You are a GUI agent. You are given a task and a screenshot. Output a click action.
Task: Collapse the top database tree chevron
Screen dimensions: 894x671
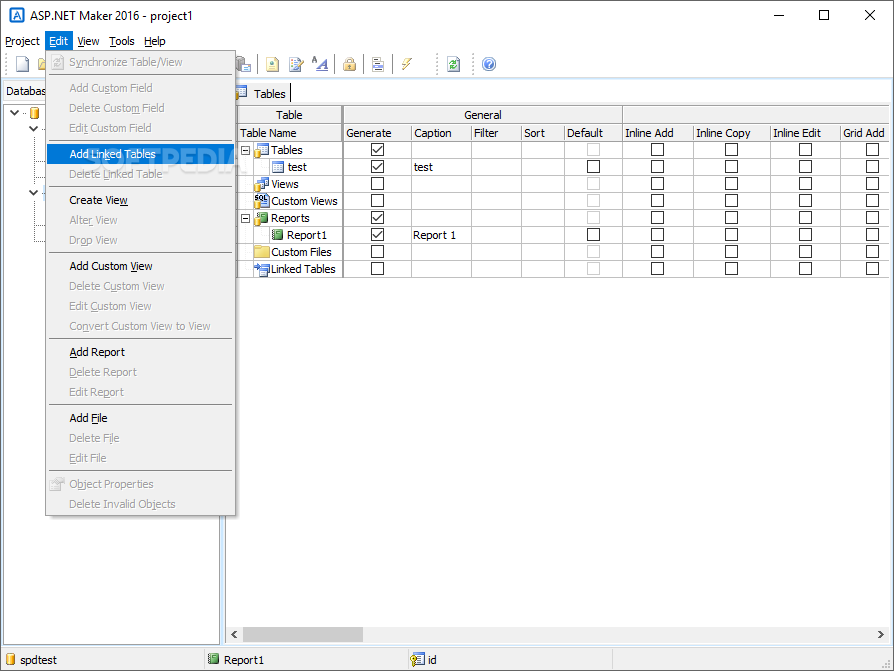coord(15,113)
